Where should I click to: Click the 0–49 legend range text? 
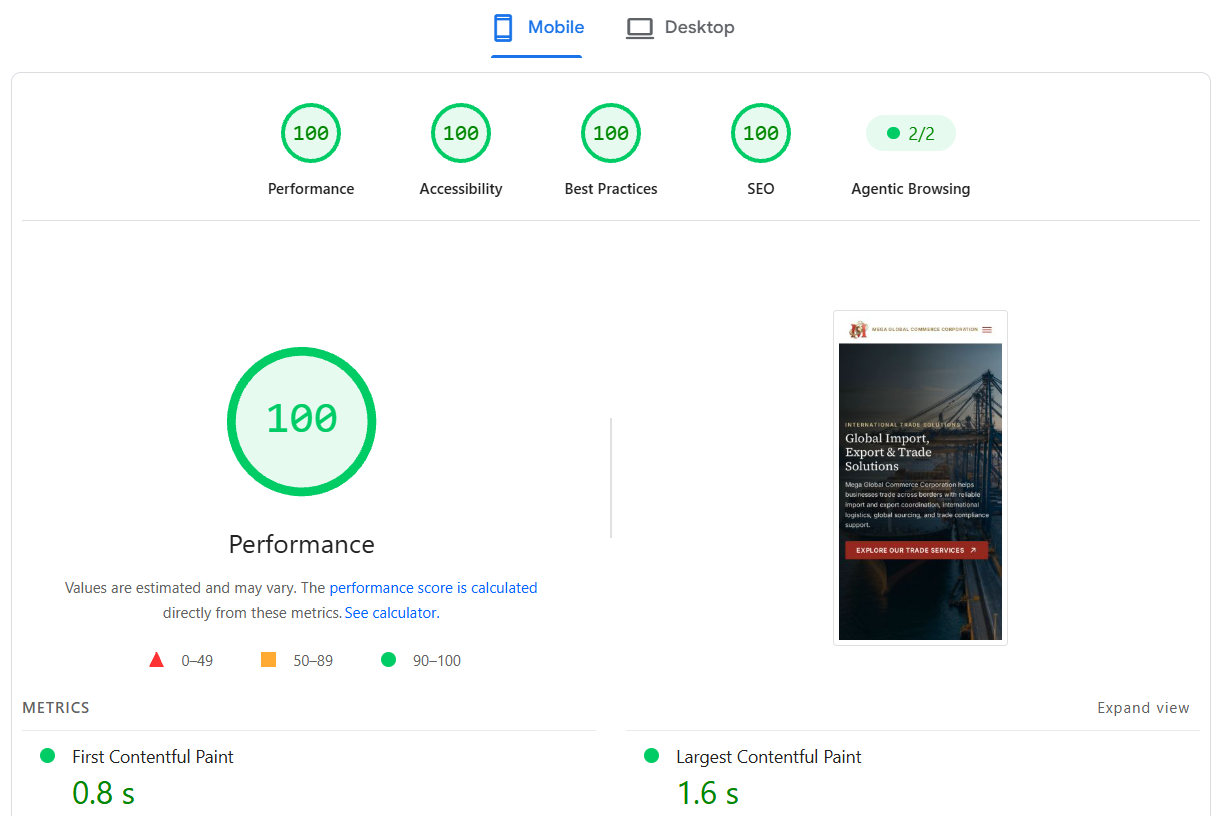pyautogui.click(x=197, y=661)
